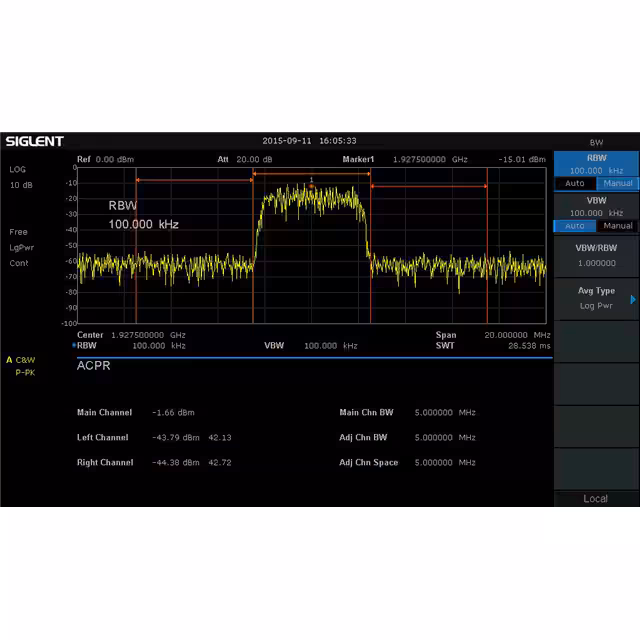
Task: Click the yellow trace A C&W indicator
Action: coord(21,360)
